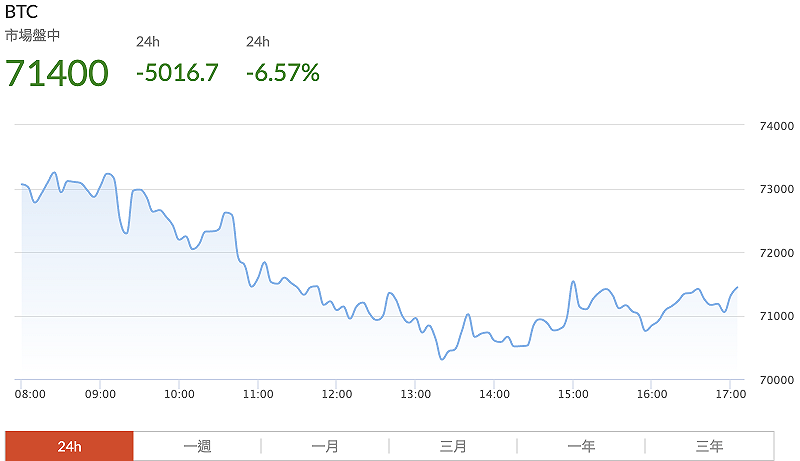
Task: Click the 15:00 time axis label
Action: click(572, 394)
